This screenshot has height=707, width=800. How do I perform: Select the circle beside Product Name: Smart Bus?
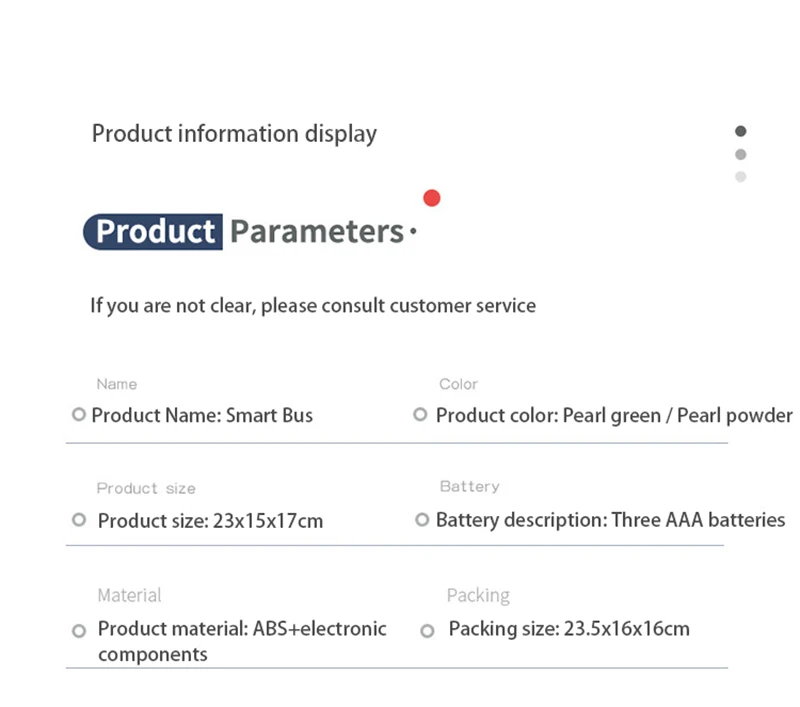click(79, 415)
